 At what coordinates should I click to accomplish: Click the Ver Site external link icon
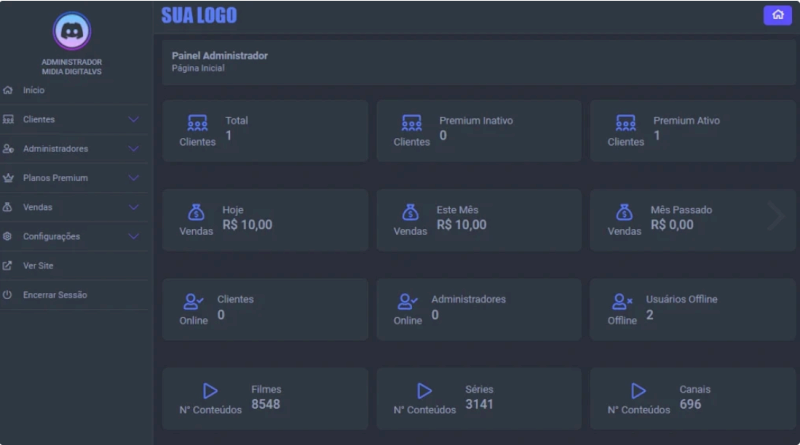click(8, 266)
